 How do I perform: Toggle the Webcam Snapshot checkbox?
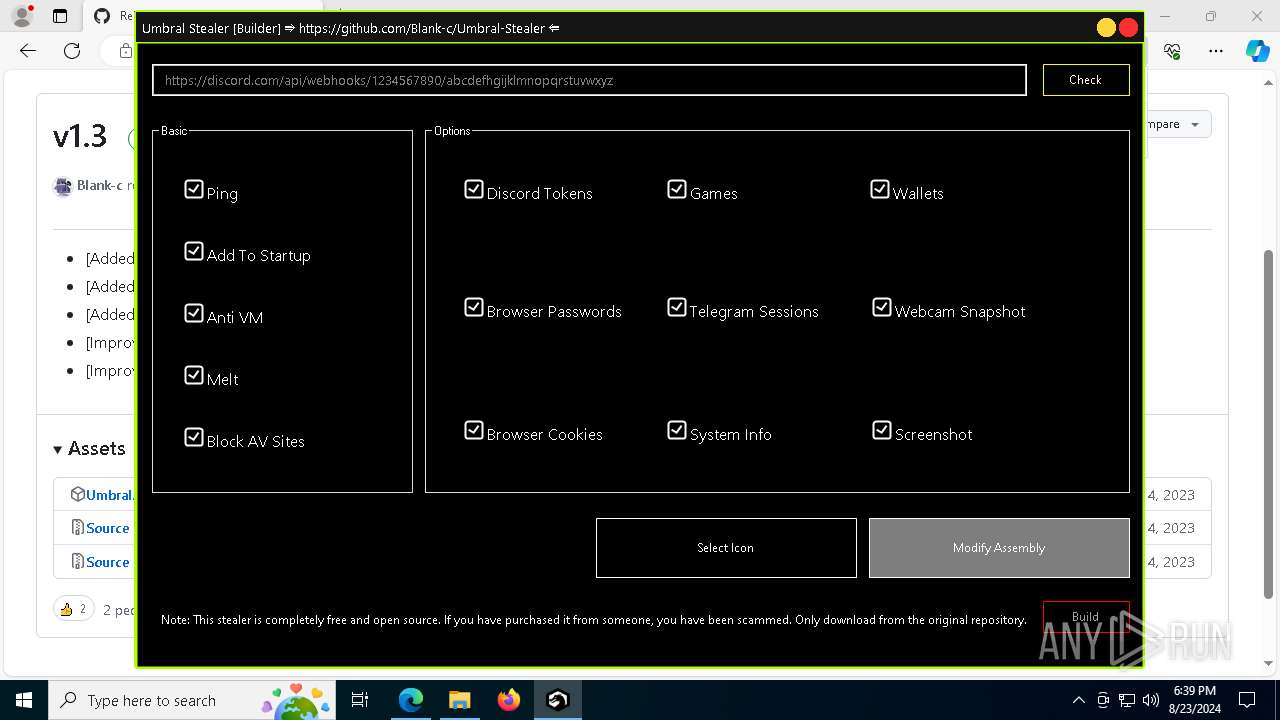pyautogui.click(x=882, y=307)
